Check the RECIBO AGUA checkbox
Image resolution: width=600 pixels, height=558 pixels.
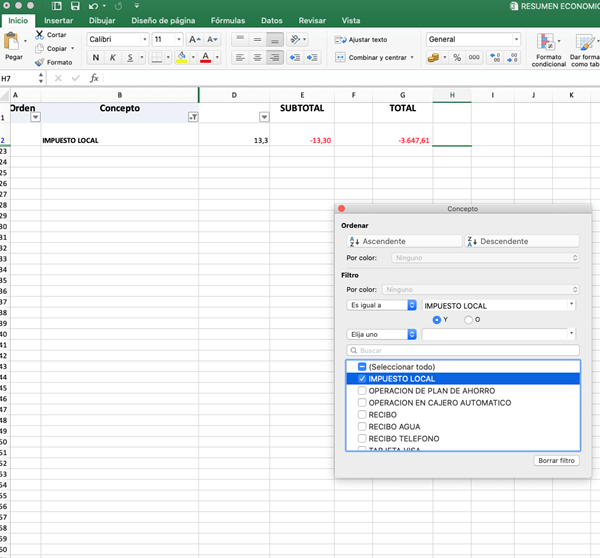[x=362, y=427]
